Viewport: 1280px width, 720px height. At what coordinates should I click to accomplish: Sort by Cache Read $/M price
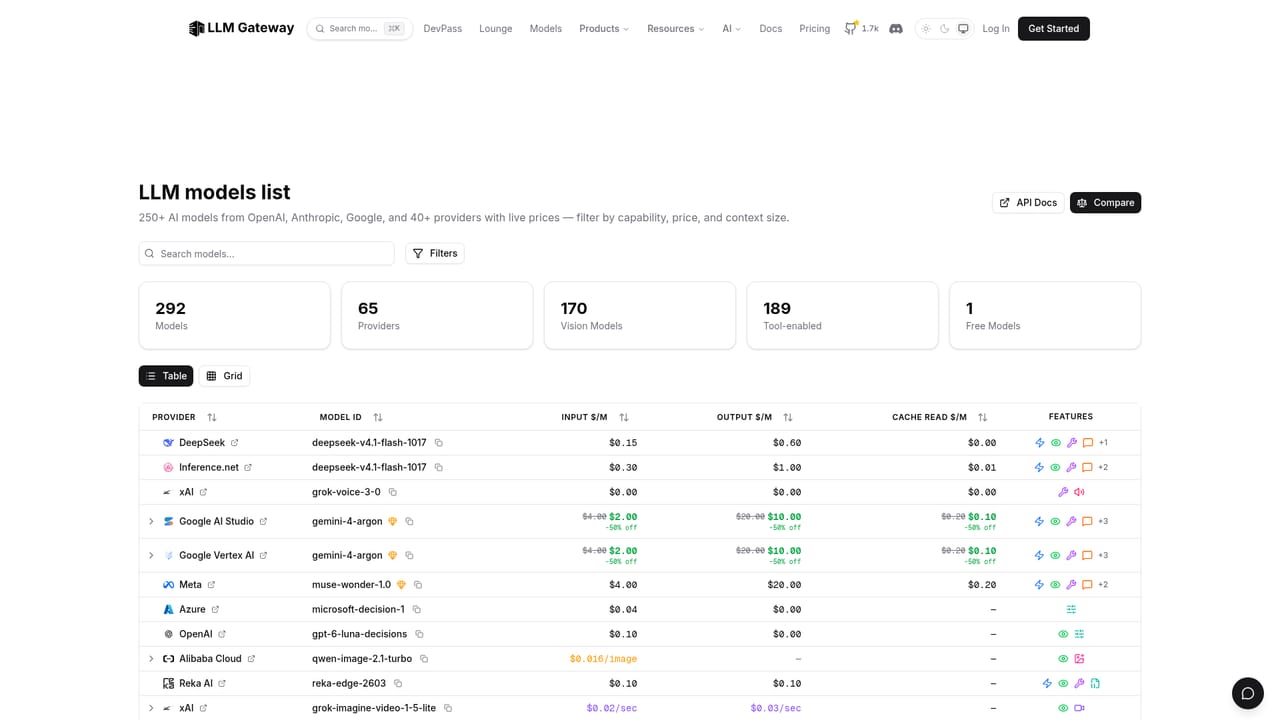(983, 417)
